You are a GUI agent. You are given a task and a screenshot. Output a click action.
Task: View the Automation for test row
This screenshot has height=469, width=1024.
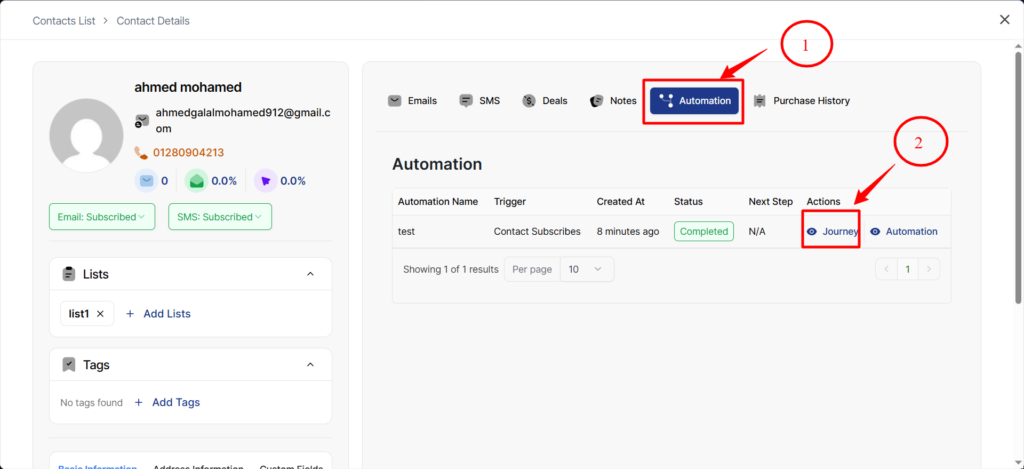(904, 231)
